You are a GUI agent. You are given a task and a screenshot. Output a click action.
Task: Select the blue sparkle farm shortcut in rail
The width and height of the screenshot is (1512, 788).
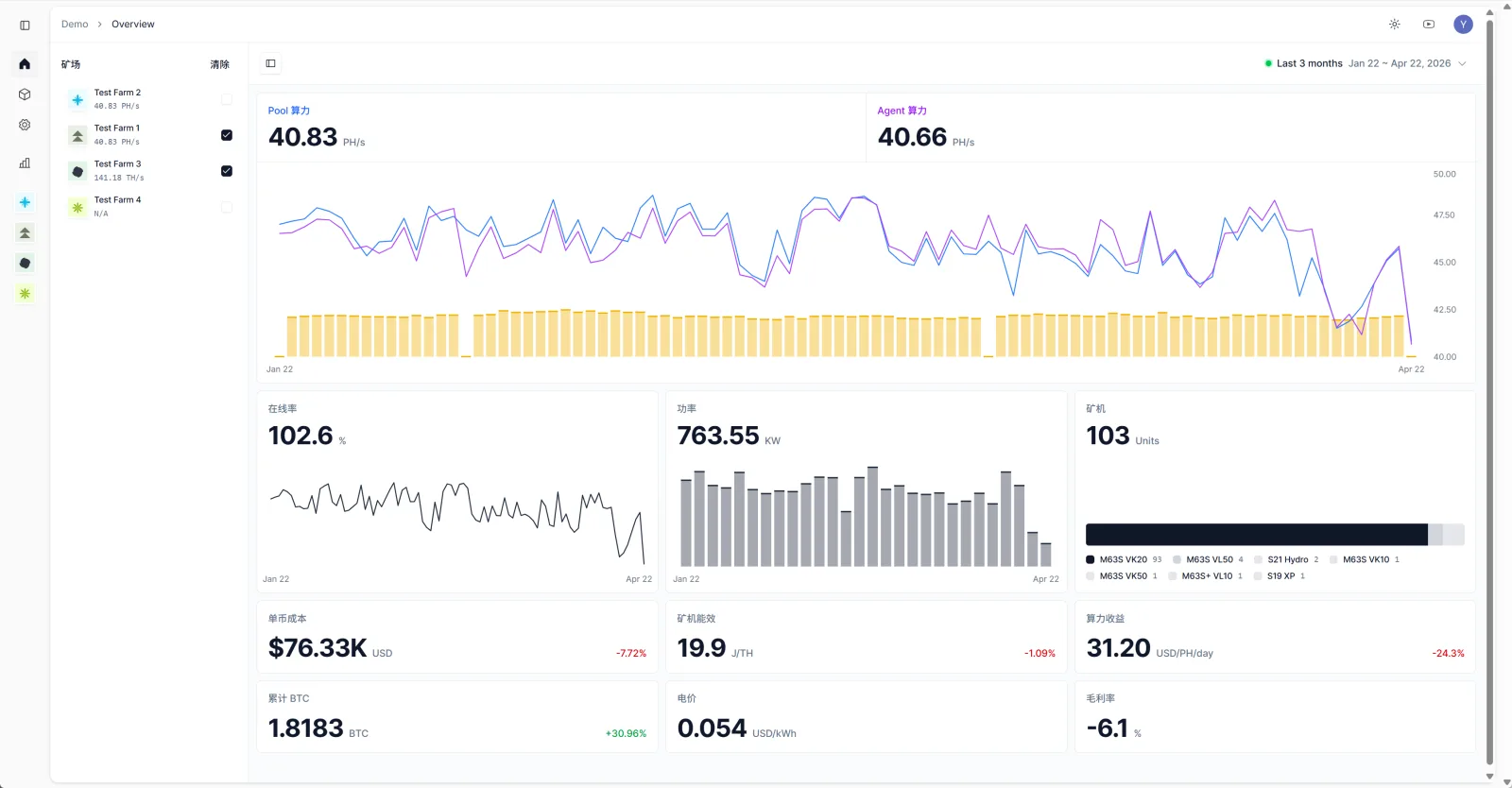25,202
